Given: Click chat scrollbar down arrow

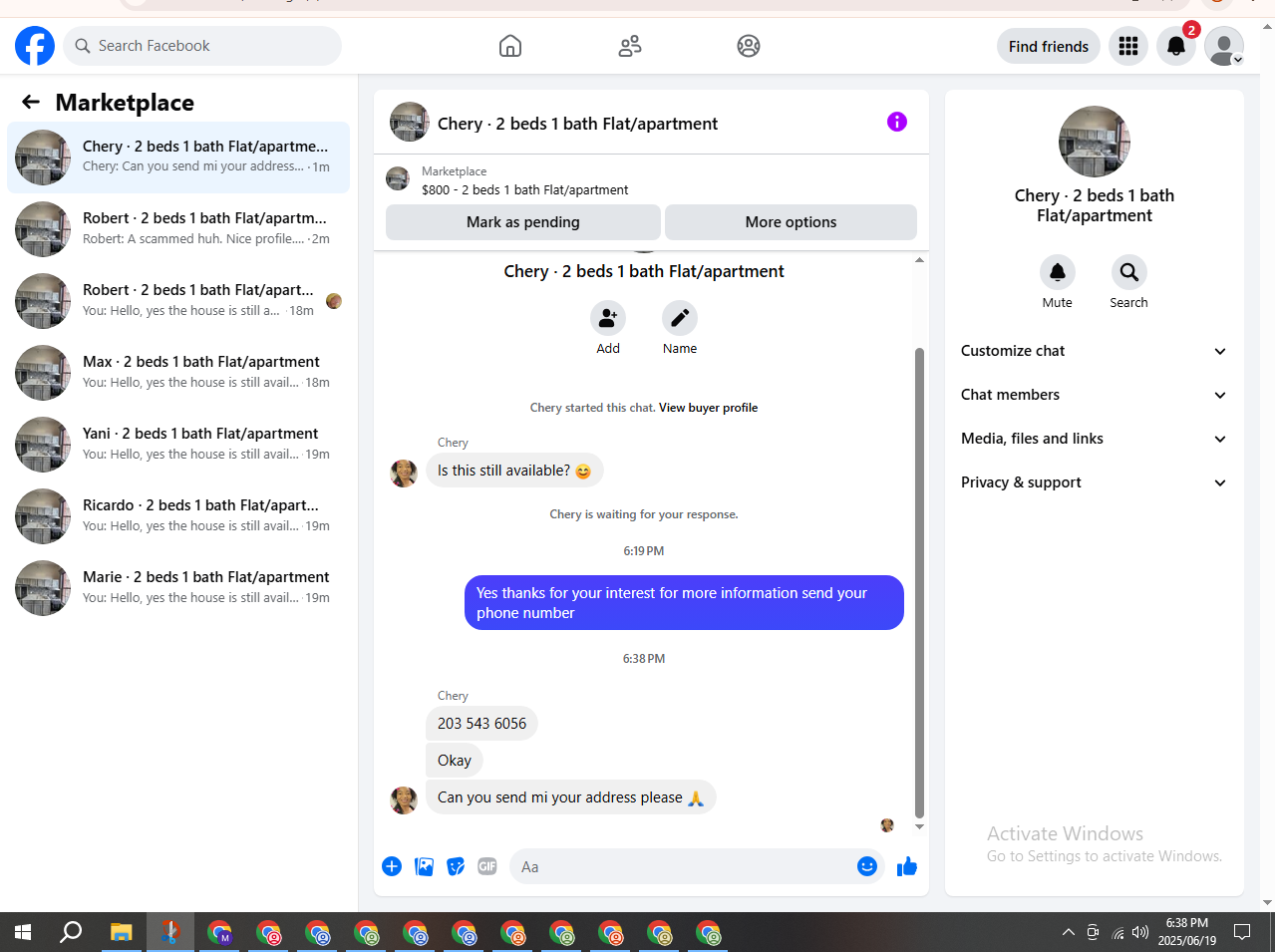Looking at the screenshot, I should pos(919,826).
